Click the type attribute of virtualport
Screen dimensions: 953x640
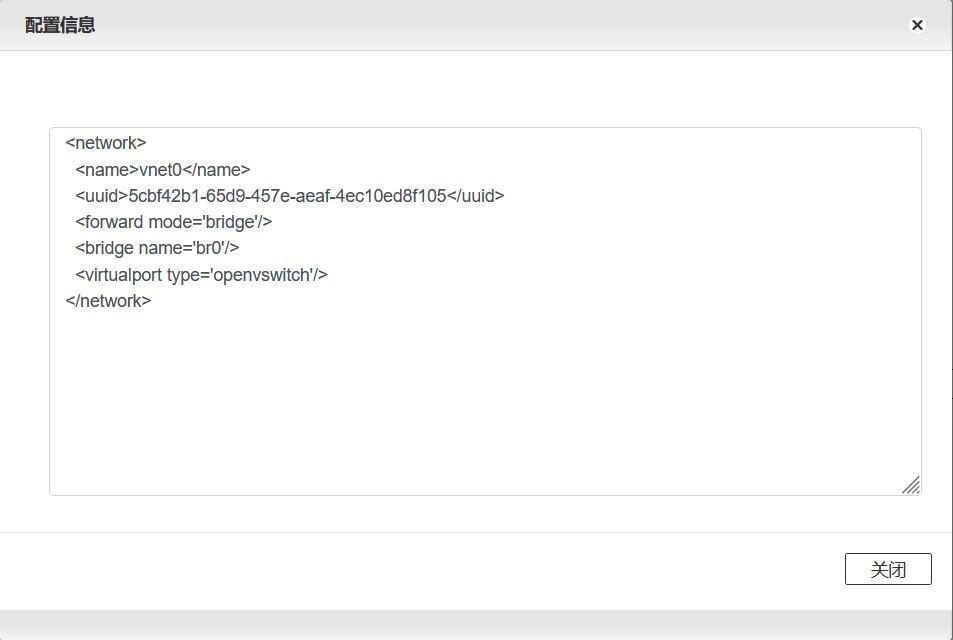pos(184,274)
